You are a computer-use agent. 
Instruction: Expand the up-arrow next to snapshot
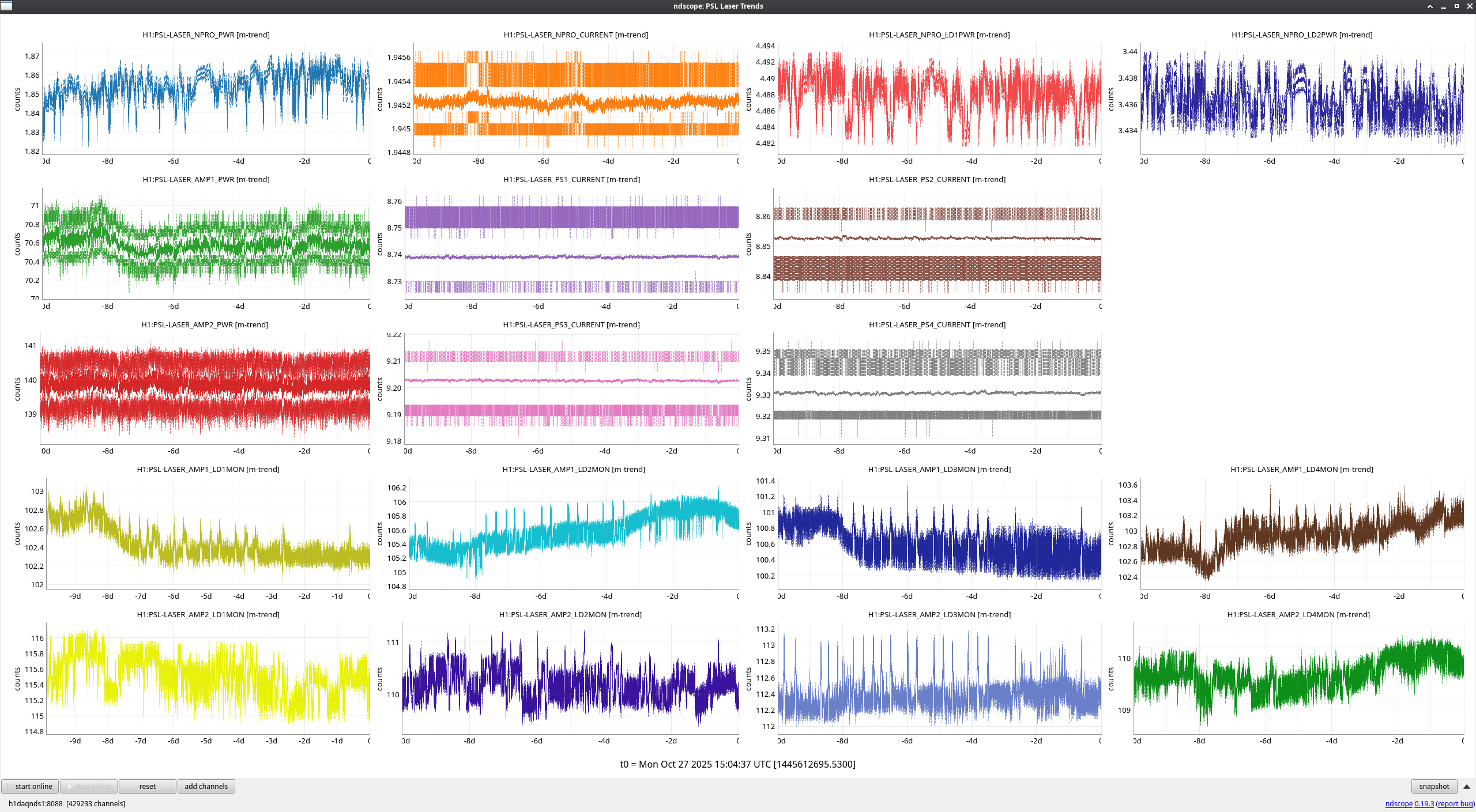tap(1466, 787)
